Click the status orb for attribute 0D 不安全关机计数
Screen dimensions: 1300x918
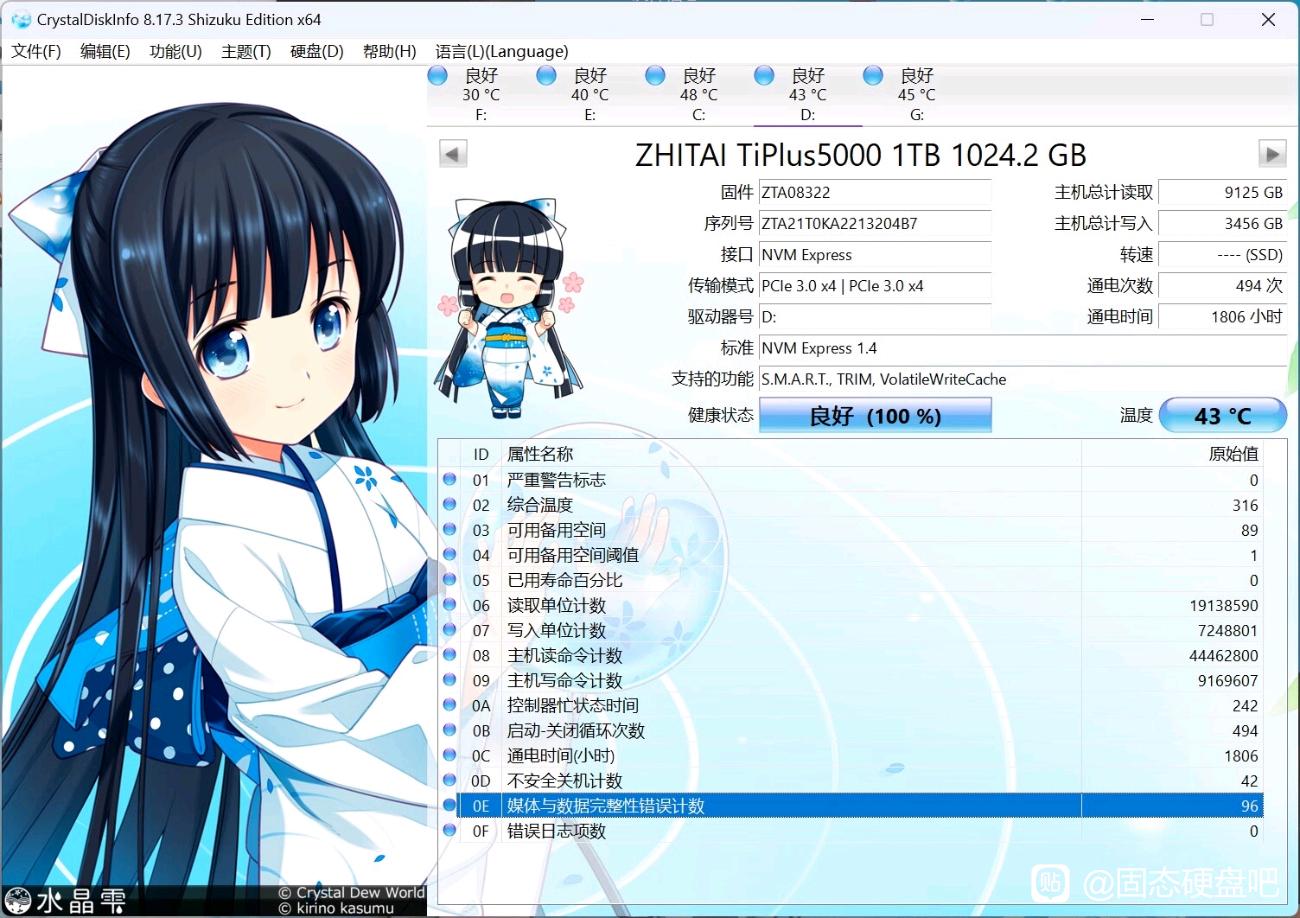click(450, 780)
